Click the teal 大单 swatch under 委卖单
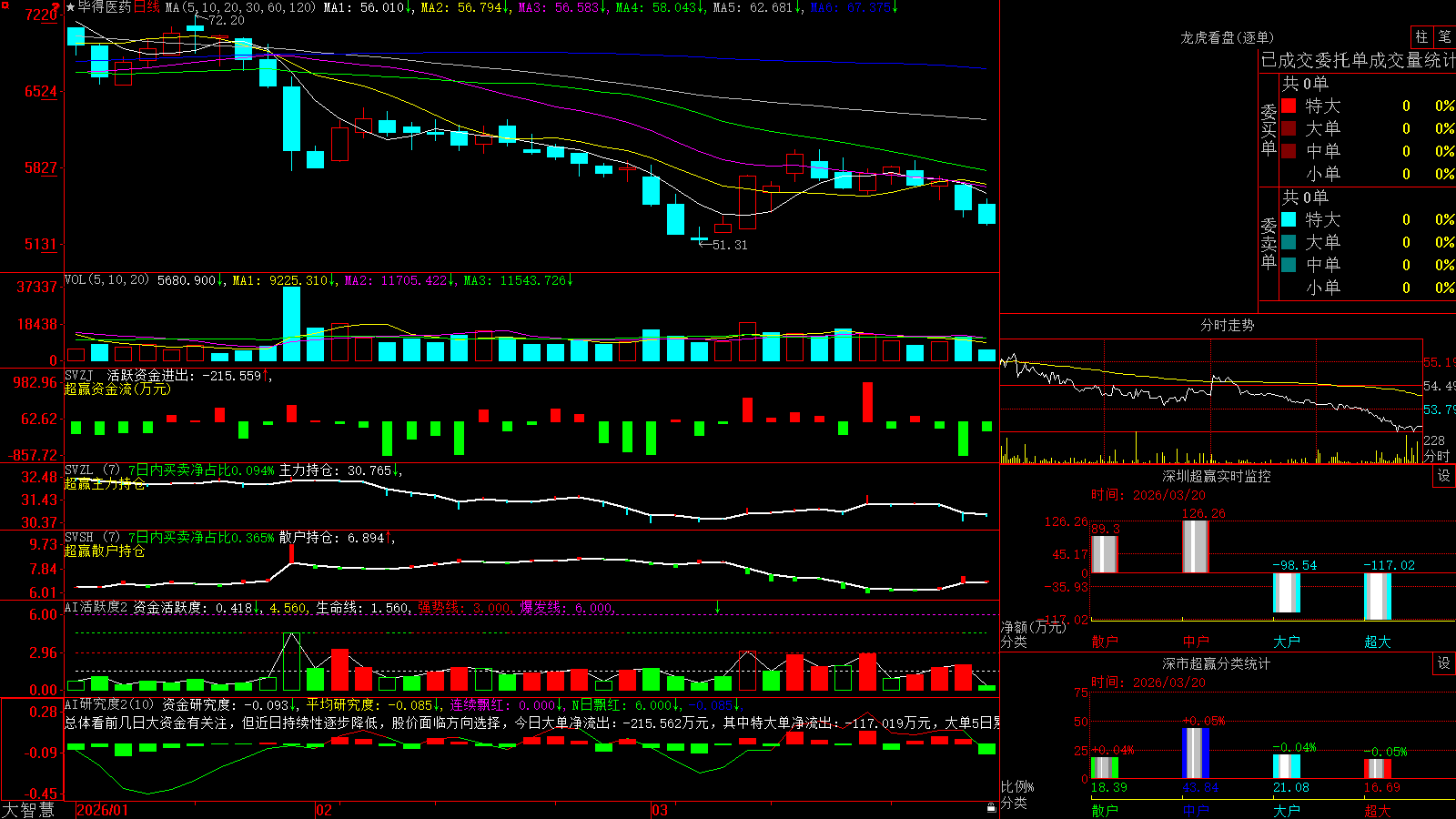The image size is (1456, 819). [1289, 242]
